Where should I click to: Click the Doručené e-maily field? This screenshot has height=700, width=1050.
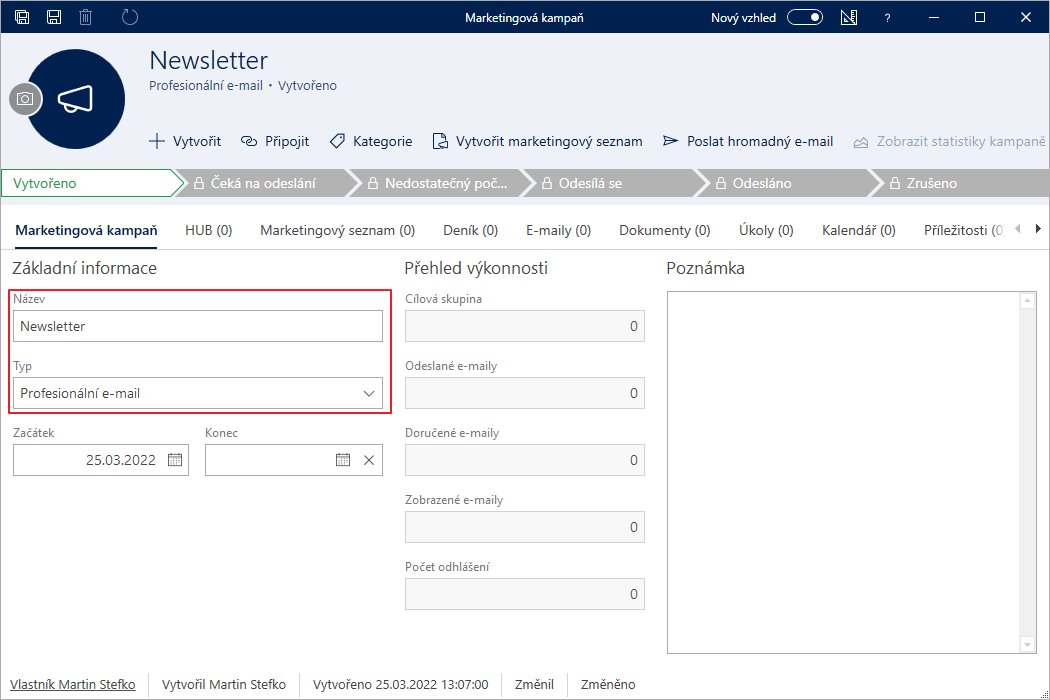click(525, 460)
